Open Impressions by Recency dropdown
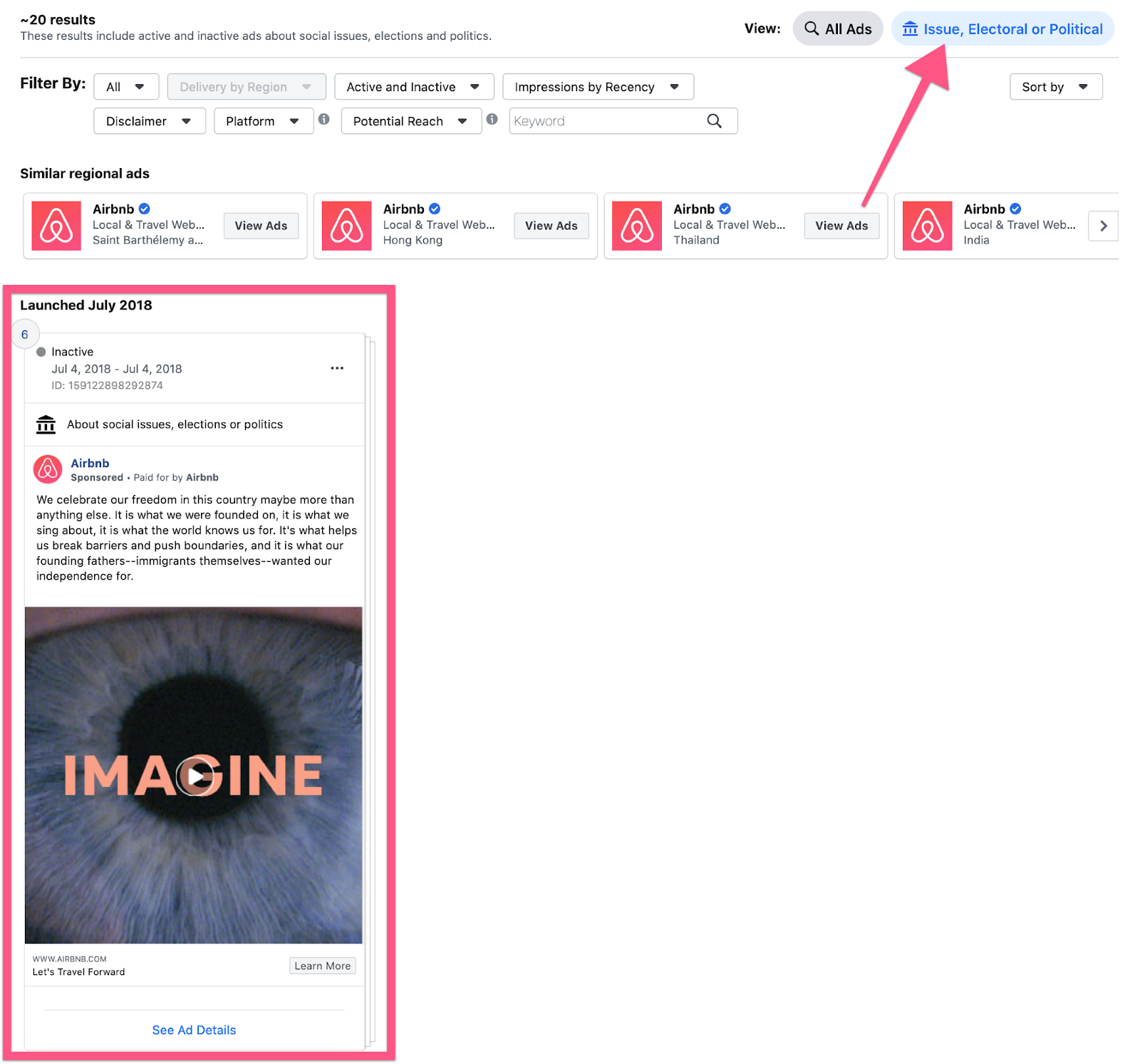The height and width of the screenshot is (1064, 1140). (597, 87)
